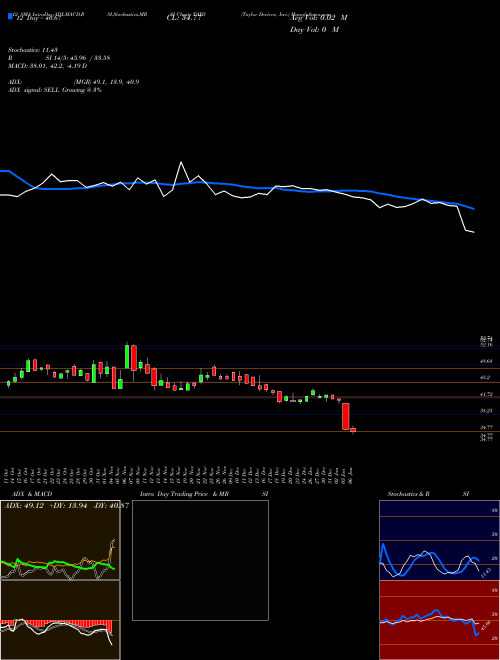Click the 'CL: 34.77' closing price label
The width and height of the screenshot is (500, 660).
pos(184,18)
